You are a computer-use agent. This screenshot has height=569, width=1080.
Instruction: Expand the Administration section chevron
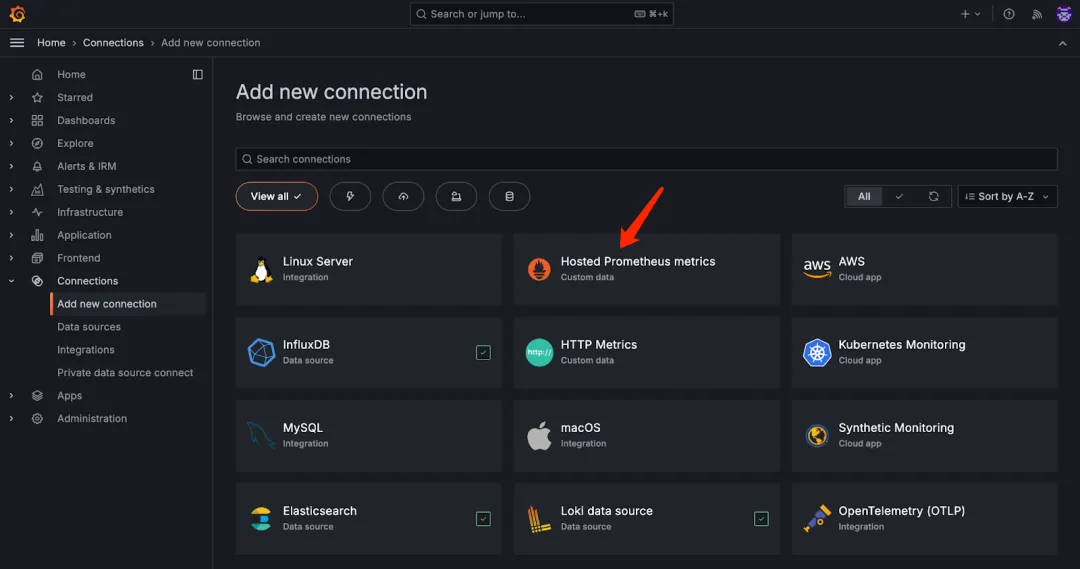tap(11, 418)
